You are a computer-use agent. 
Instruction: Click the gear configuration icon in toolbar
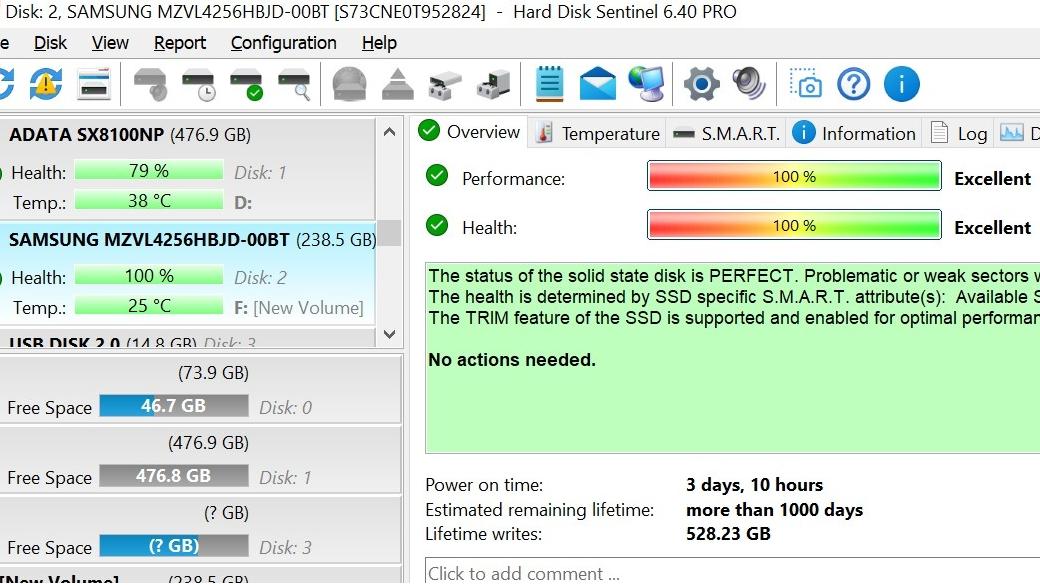(701, 84)
